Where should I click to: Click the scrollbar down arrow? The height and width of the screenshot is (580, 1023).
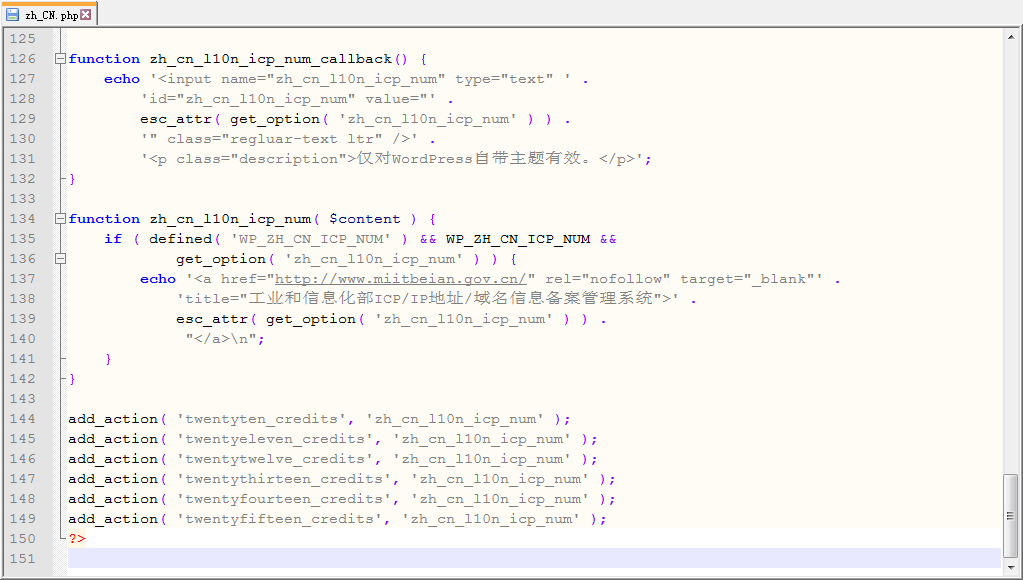coord(1011,566)
